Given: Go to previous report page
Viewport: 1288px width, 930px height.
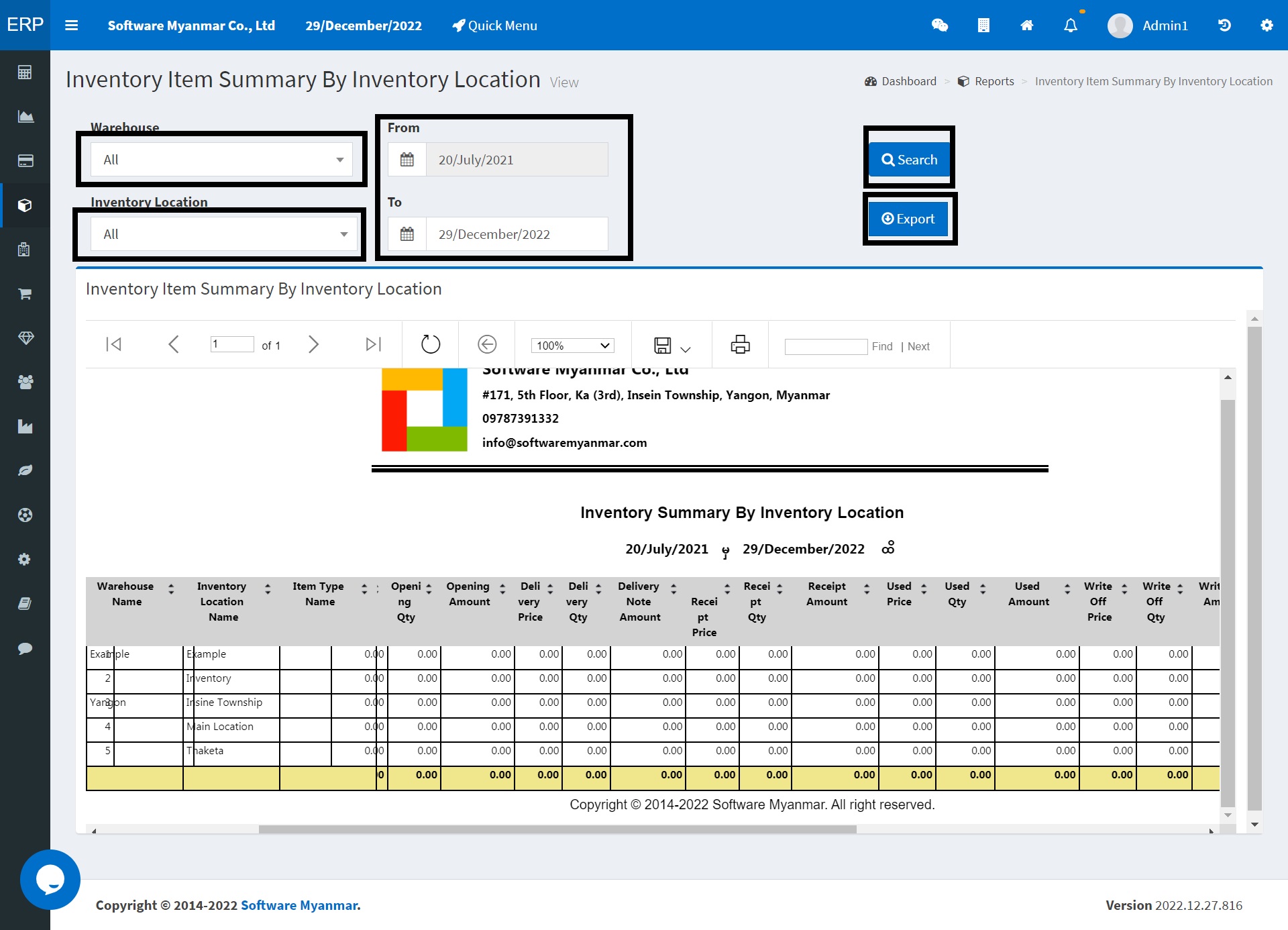Looking at the screenshot, I should pyautogui.click(x=173, y=344).
